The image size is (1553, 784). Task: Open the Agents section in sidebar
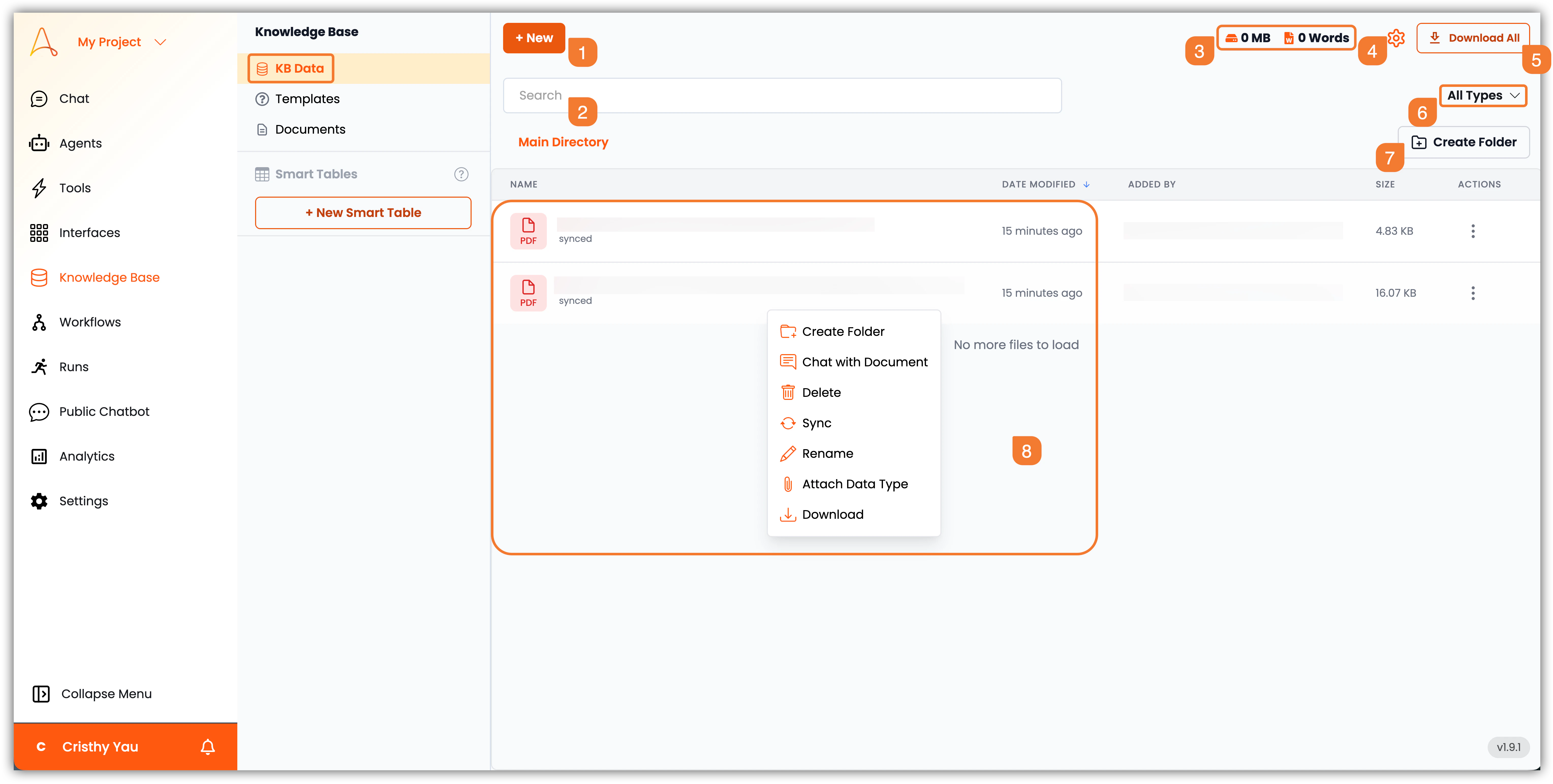[x=80, y=144]
